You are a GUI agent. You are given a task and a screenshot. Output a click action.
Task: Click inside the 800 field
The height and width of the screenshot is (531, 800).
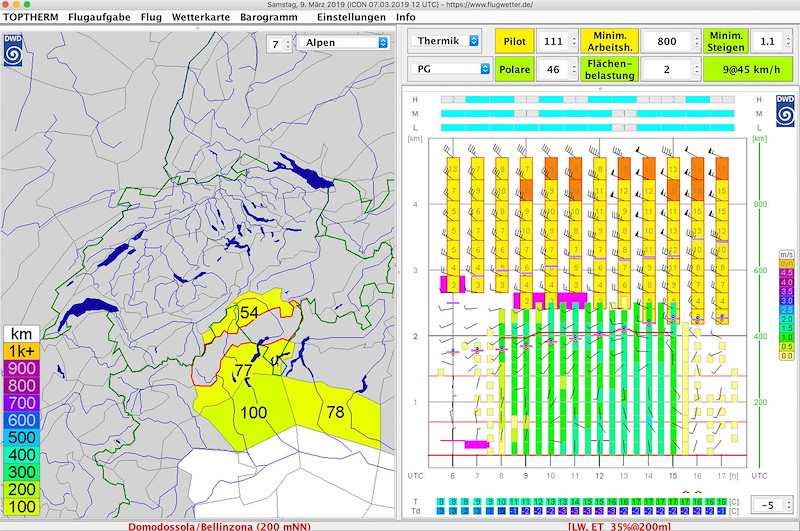pyautogui.click(x=666, y=41)
